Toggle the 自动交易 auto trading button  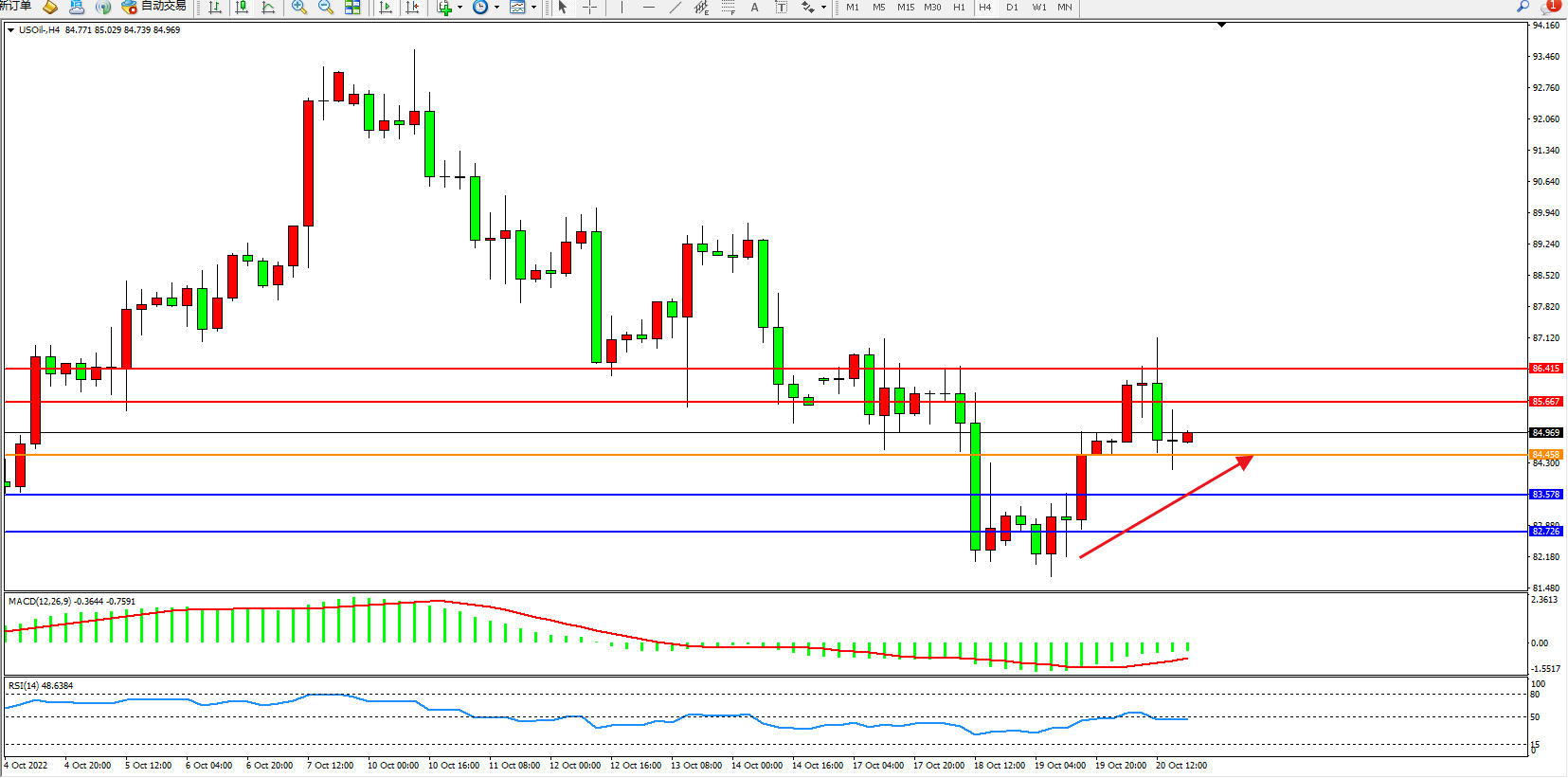tap(153, 7)
